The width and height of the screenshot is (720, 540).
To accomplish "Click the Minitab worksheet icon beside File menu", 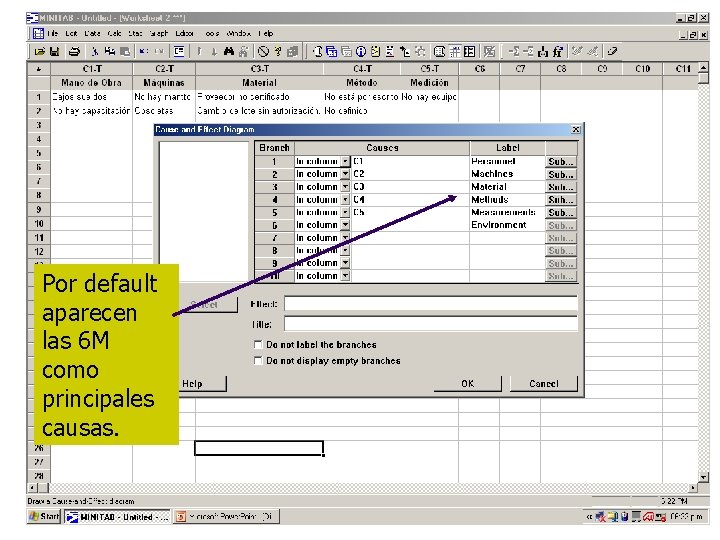I will pos(38,34).
